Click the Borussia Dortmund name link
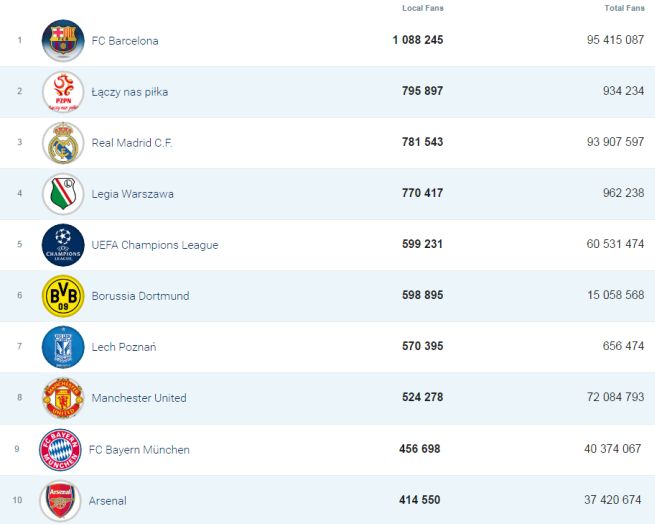This screenshot has width=655, height=524. pyautogui.click(x=140, y=296)
